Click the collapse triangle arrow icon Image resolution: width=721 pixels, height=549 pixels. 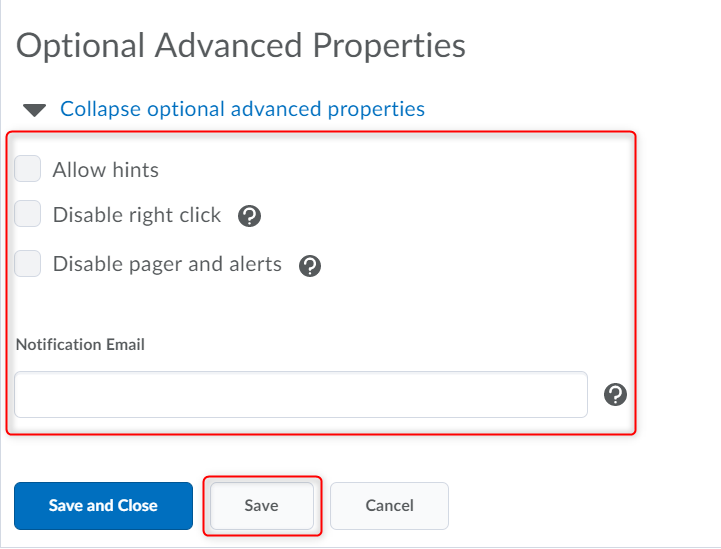coord(35,110)
